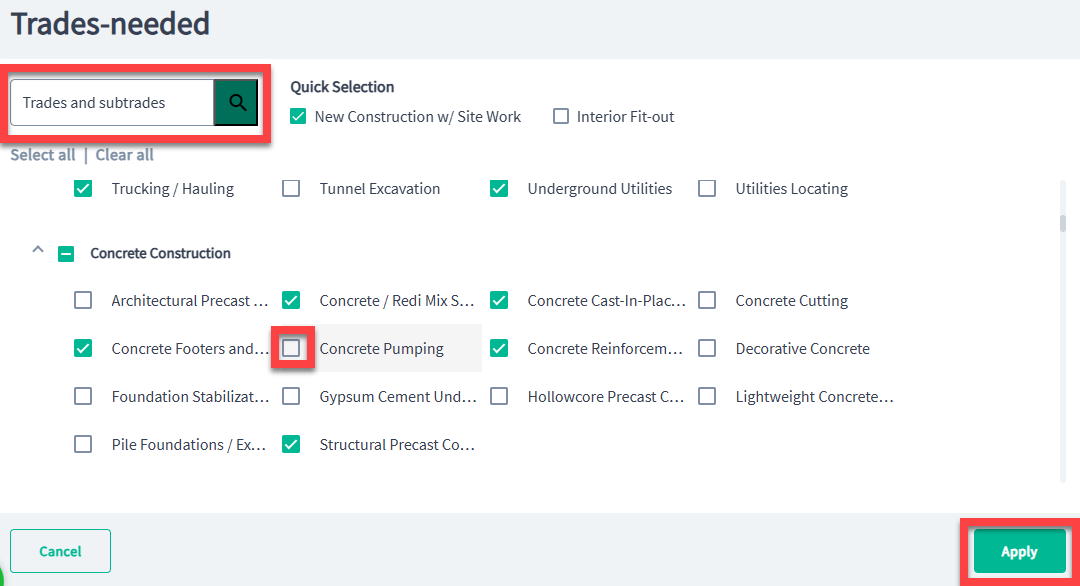Select the Architectural Precast checkbox

(83, 300)
